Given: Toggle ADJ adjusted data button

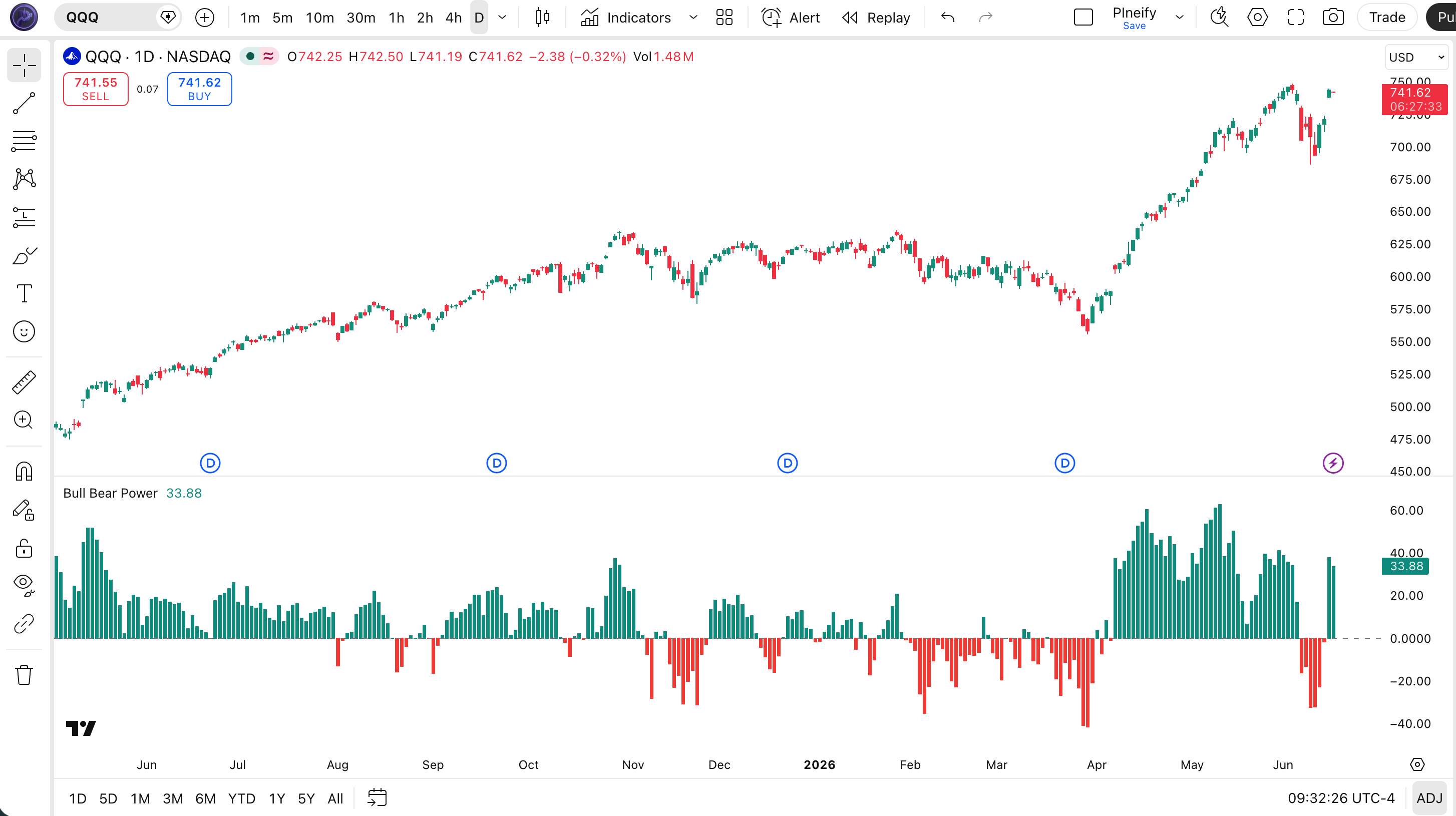Looking at the screenshot, I should (1429, 798).
